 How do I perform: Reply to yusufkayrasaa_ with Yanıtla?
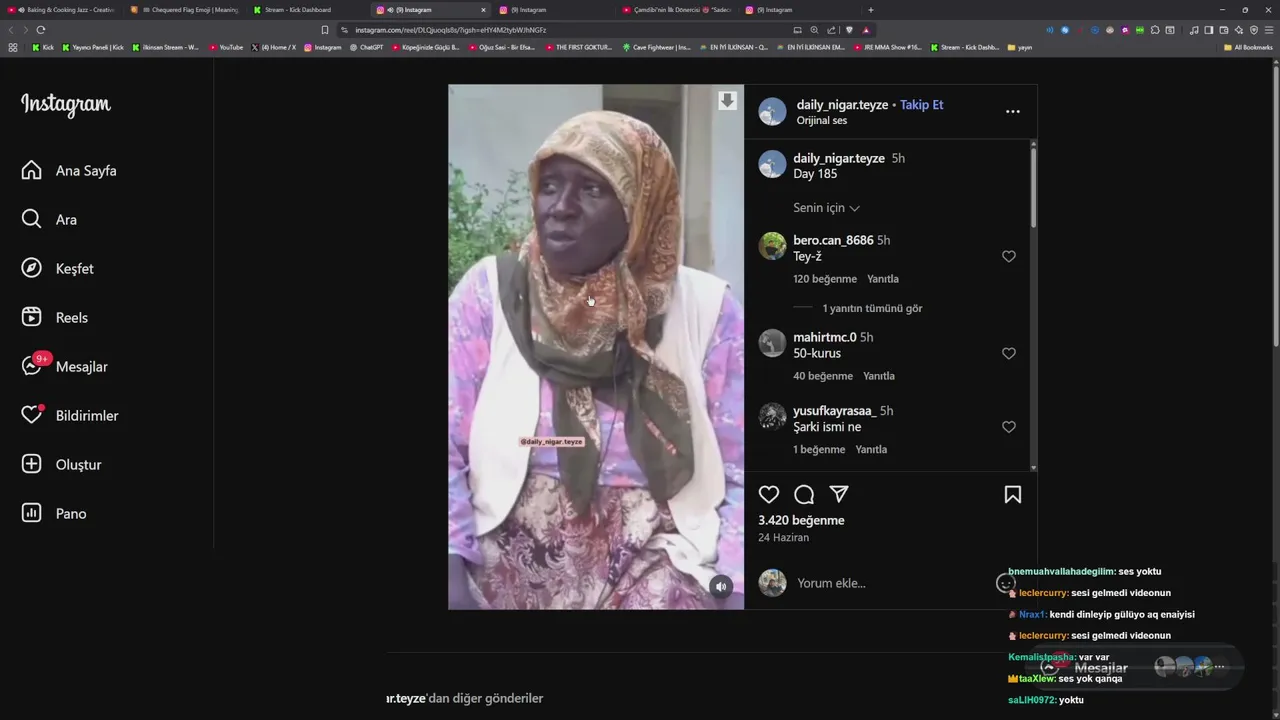coord(871,450)
